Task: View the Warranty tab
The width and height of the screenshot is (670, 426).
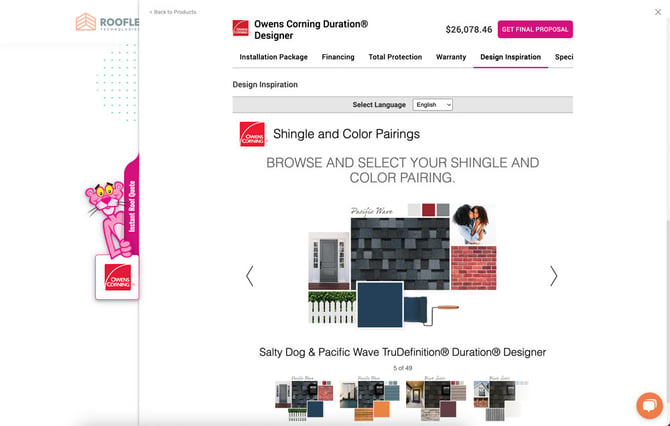Action: [x=451, y=57]
